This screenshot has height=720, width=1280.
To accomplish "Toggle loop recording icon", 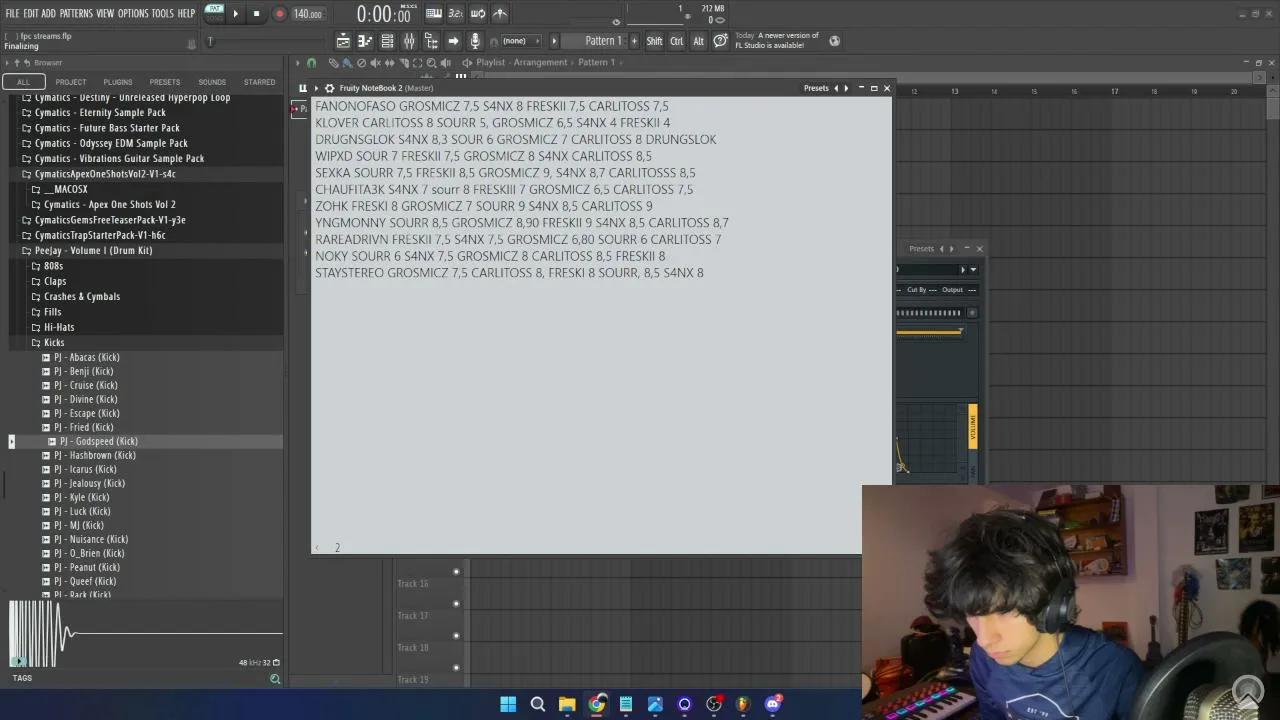I will (478, 14).
